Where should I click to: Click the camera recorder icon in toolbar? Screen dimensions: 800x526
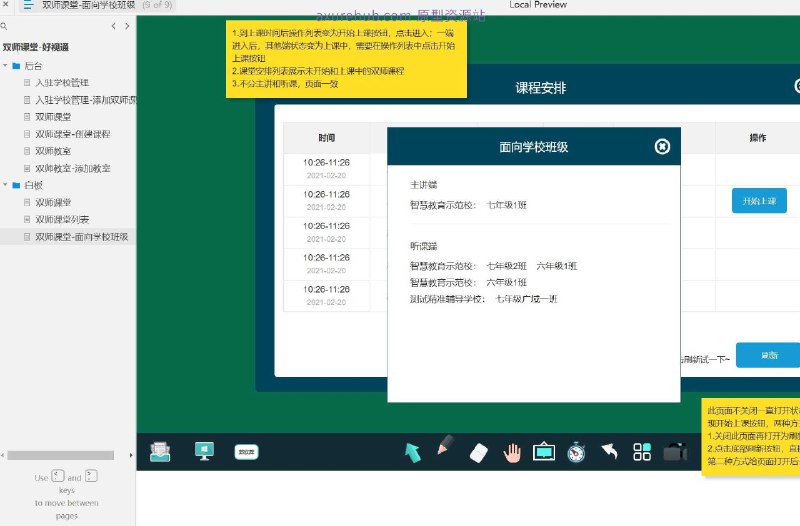(675, 452)
